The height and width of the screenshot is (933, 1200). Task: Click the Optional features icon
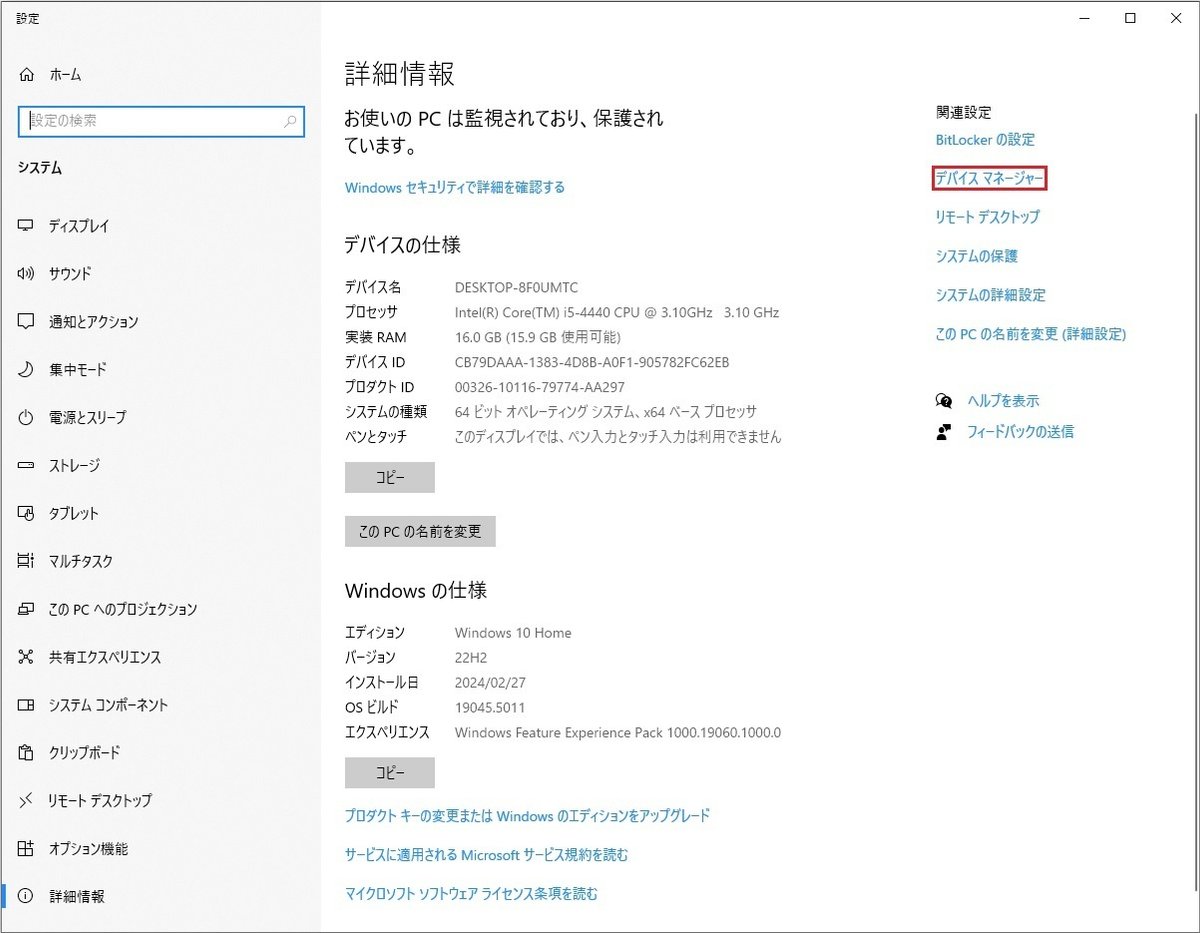(x=27, y=849)
